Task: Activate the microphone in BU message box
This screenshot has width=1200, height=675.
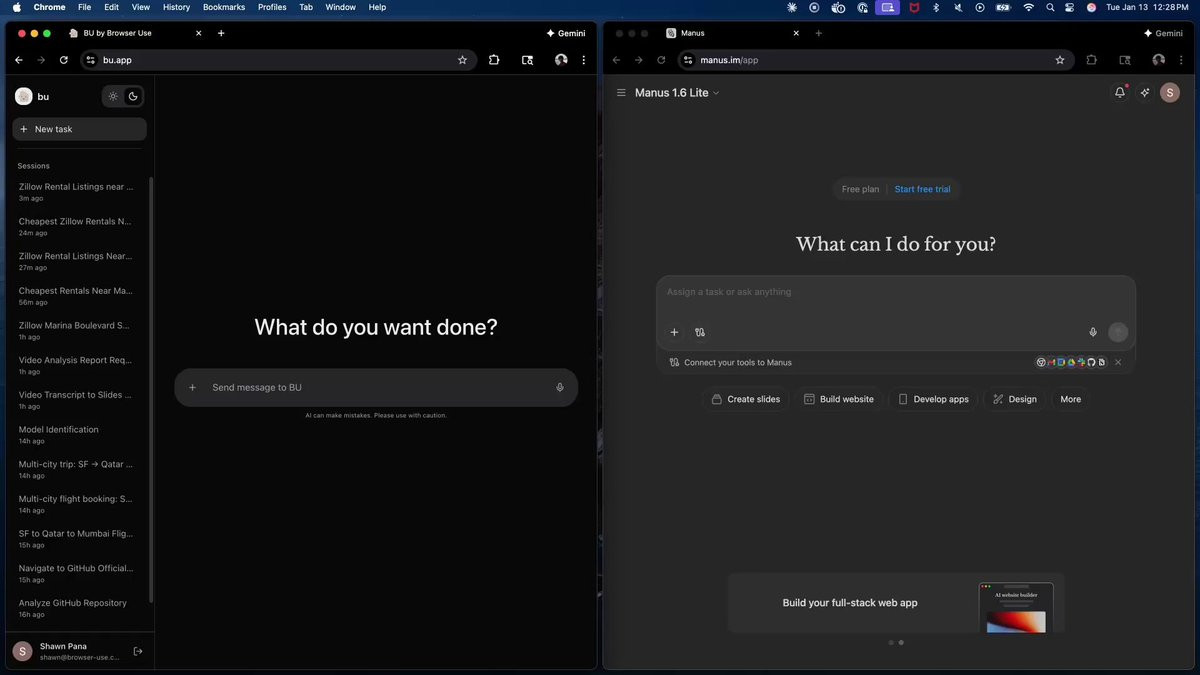Action: pos(560,387)
